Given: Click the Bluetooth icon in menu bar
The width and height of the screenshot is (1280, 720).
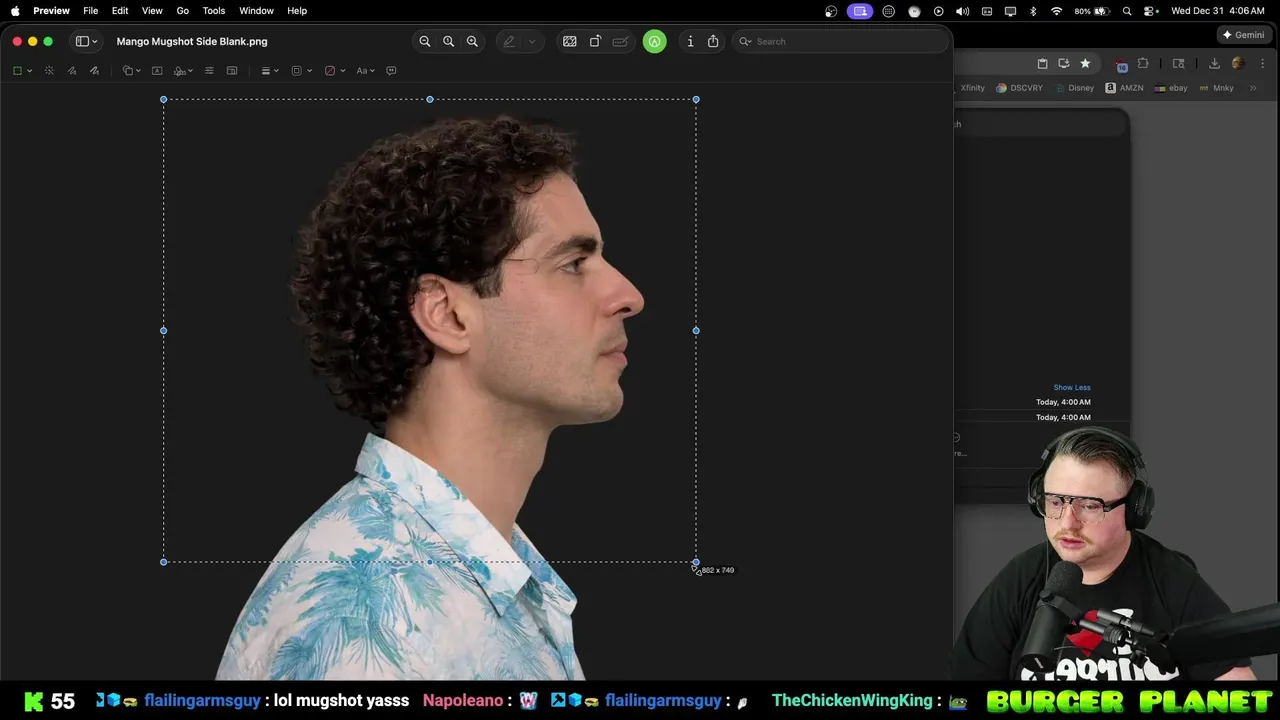Looking at the screenshot, I should [x=1033, y=11].
